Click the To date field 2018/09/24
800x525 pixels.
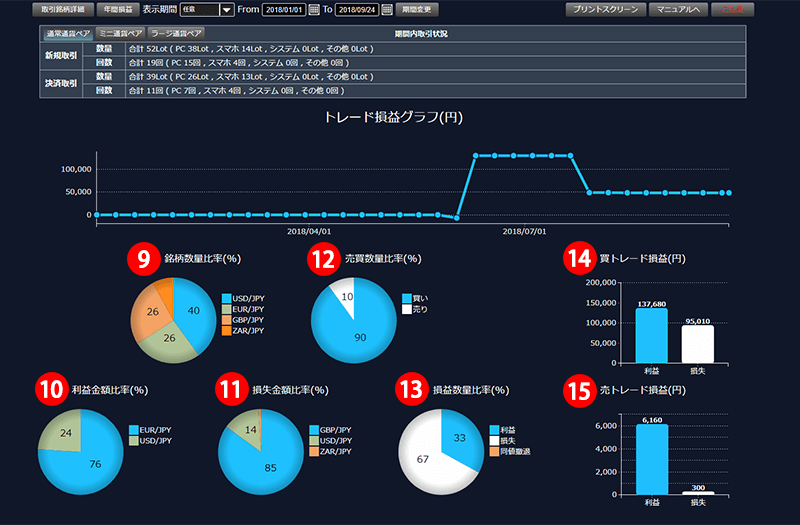357,10
